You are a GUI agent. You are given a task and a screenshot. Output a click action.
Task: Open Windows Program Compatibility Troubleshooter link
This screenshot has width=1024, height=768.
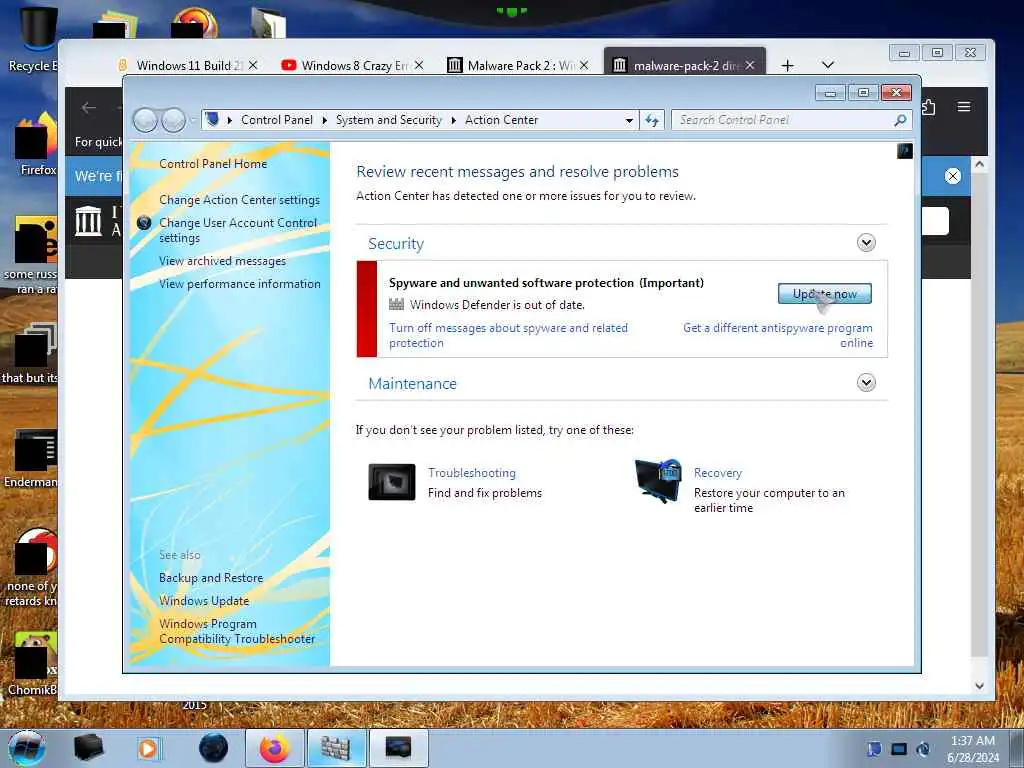click(236, 632)
